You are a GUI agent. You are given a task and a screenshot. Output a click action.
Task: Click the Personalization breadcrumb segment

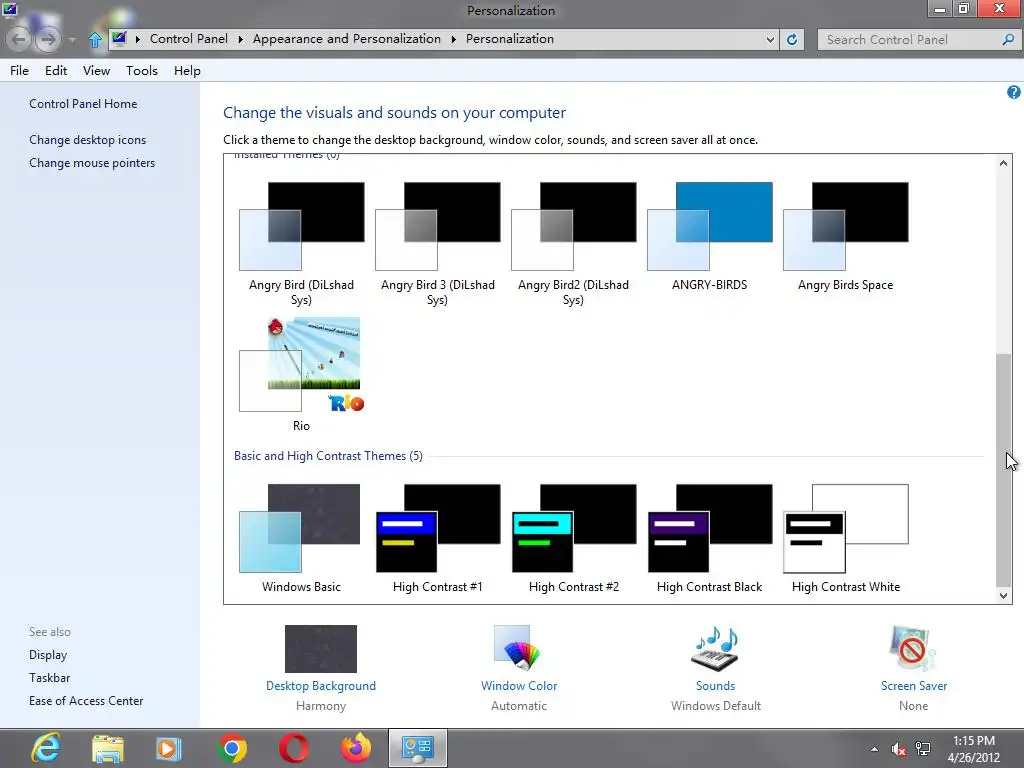[509, 39]
